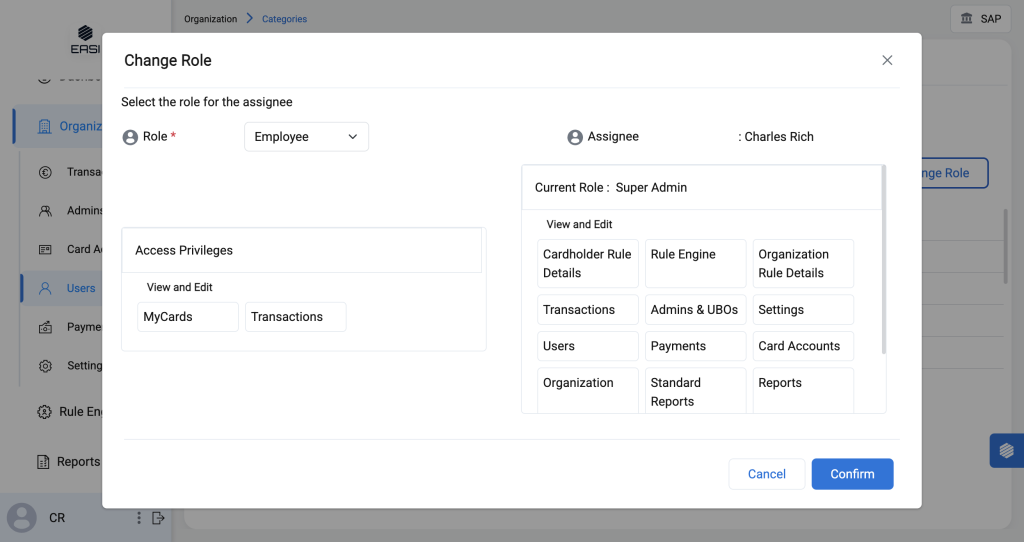1024x542 pixels.
Task: Open the Role dropdown showing Employee
Action: pos(306,137)
